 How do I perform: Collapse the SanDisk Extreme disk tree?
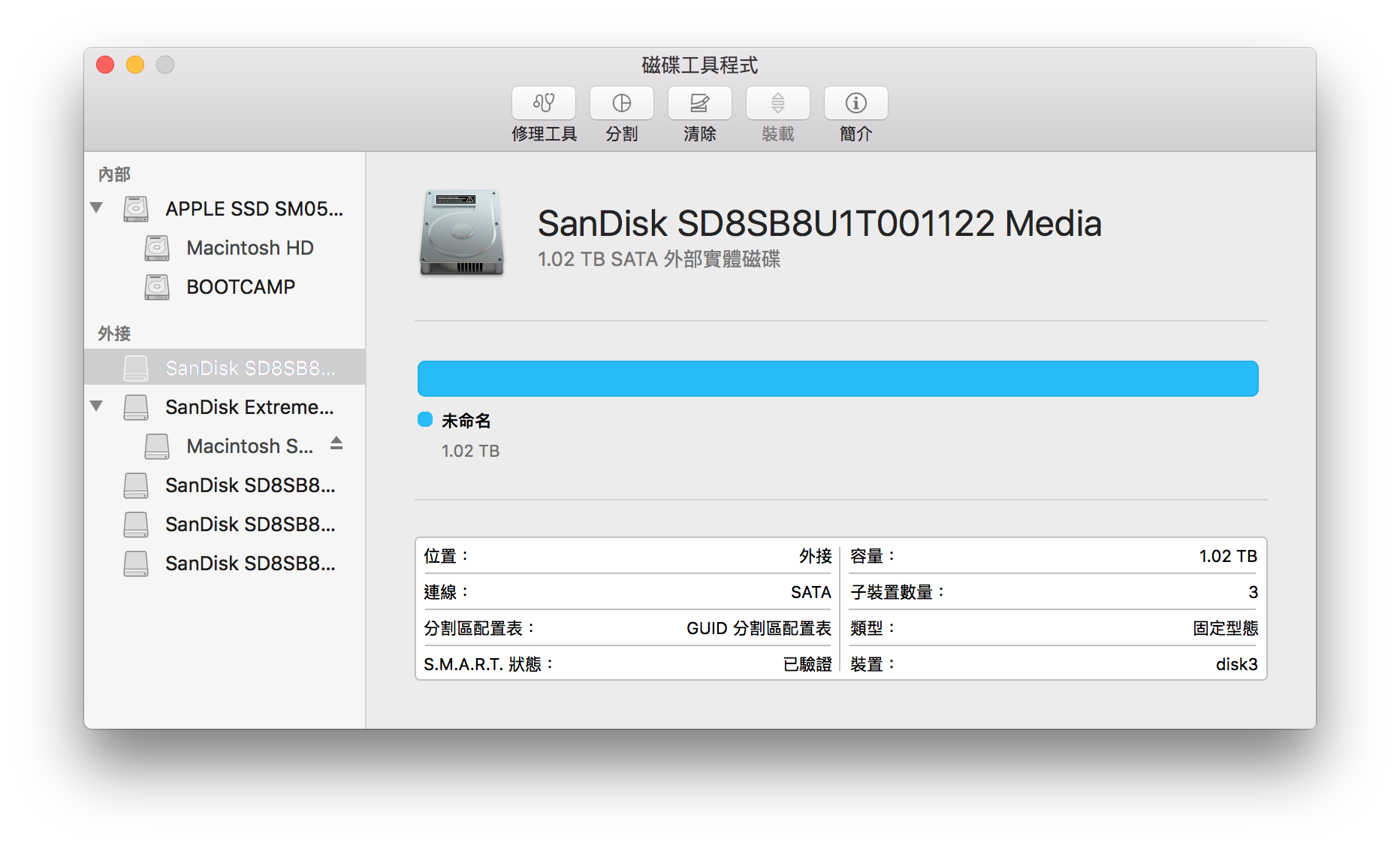pyautogui.click(x=96, y=406)
